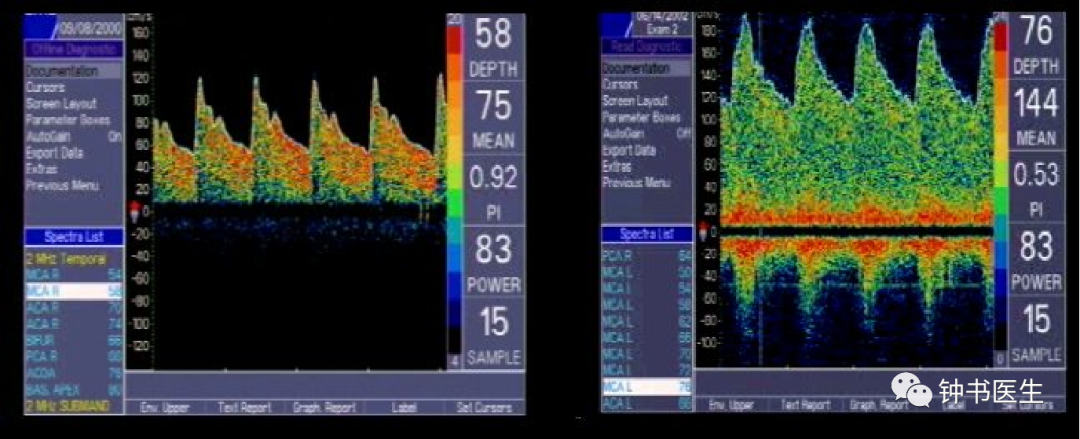Viewport: 1080px width, 439px height.
Task: Select BIFUR spectrum in the left Spectra List
Action: 72,340
